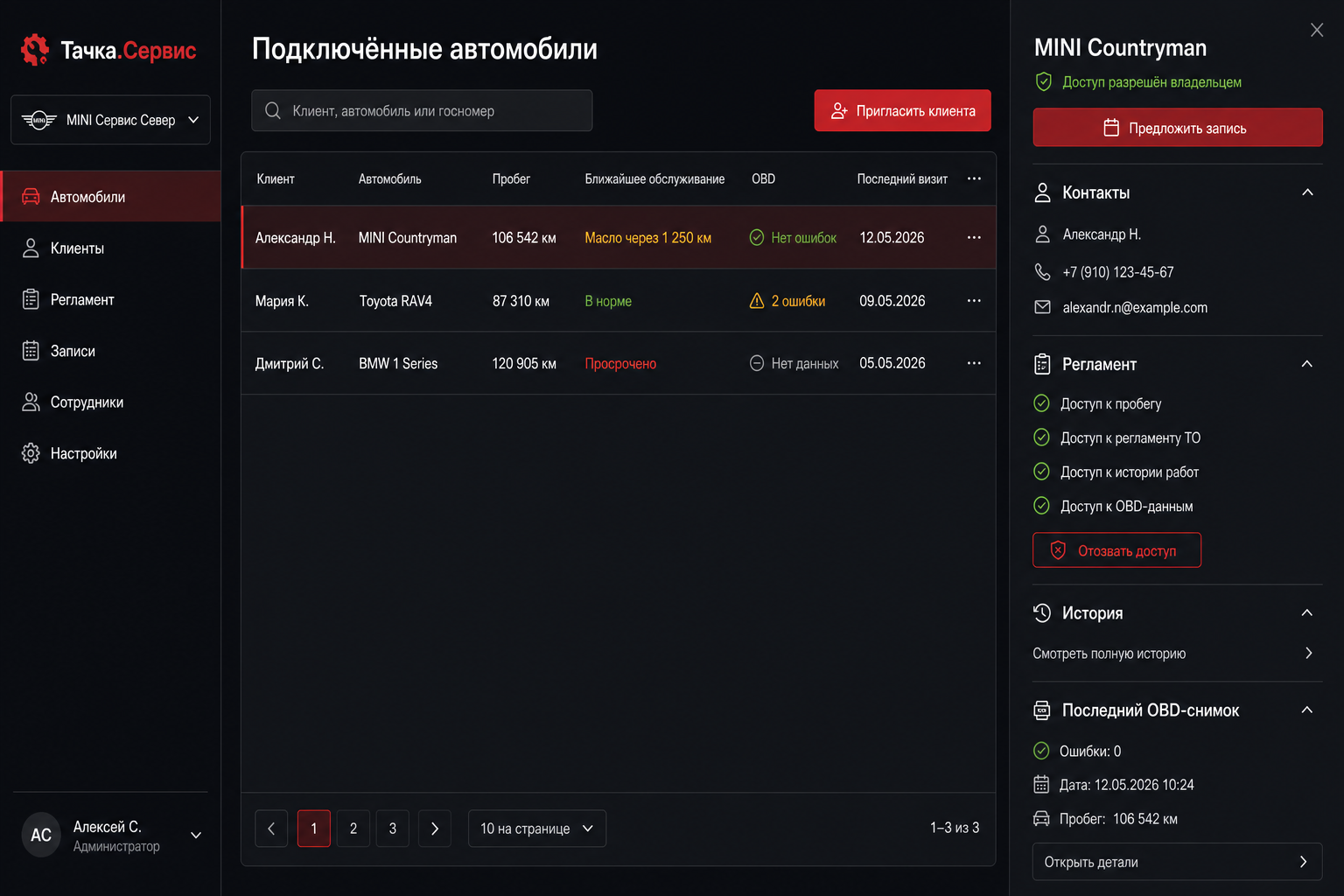Open the MINI Сервис Север service selector
Viewport: 1344px width, 896px height.
click(110, 120)
